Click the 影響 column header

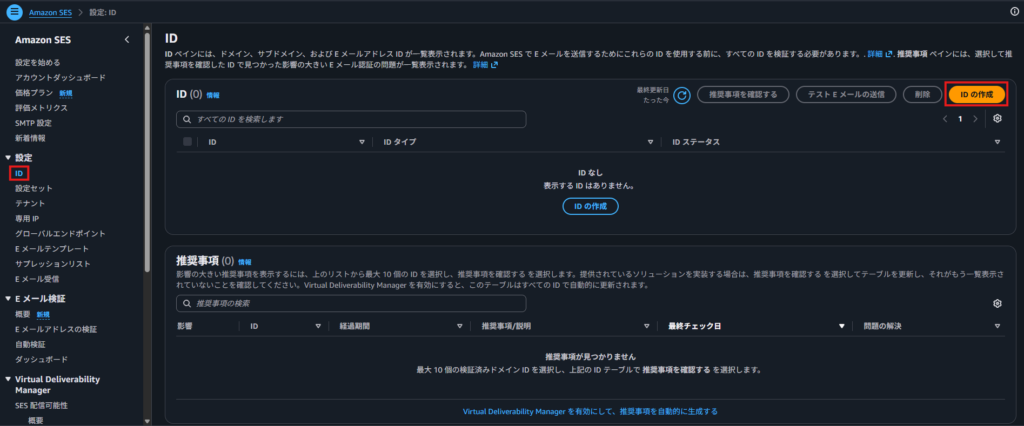point(185,325)
